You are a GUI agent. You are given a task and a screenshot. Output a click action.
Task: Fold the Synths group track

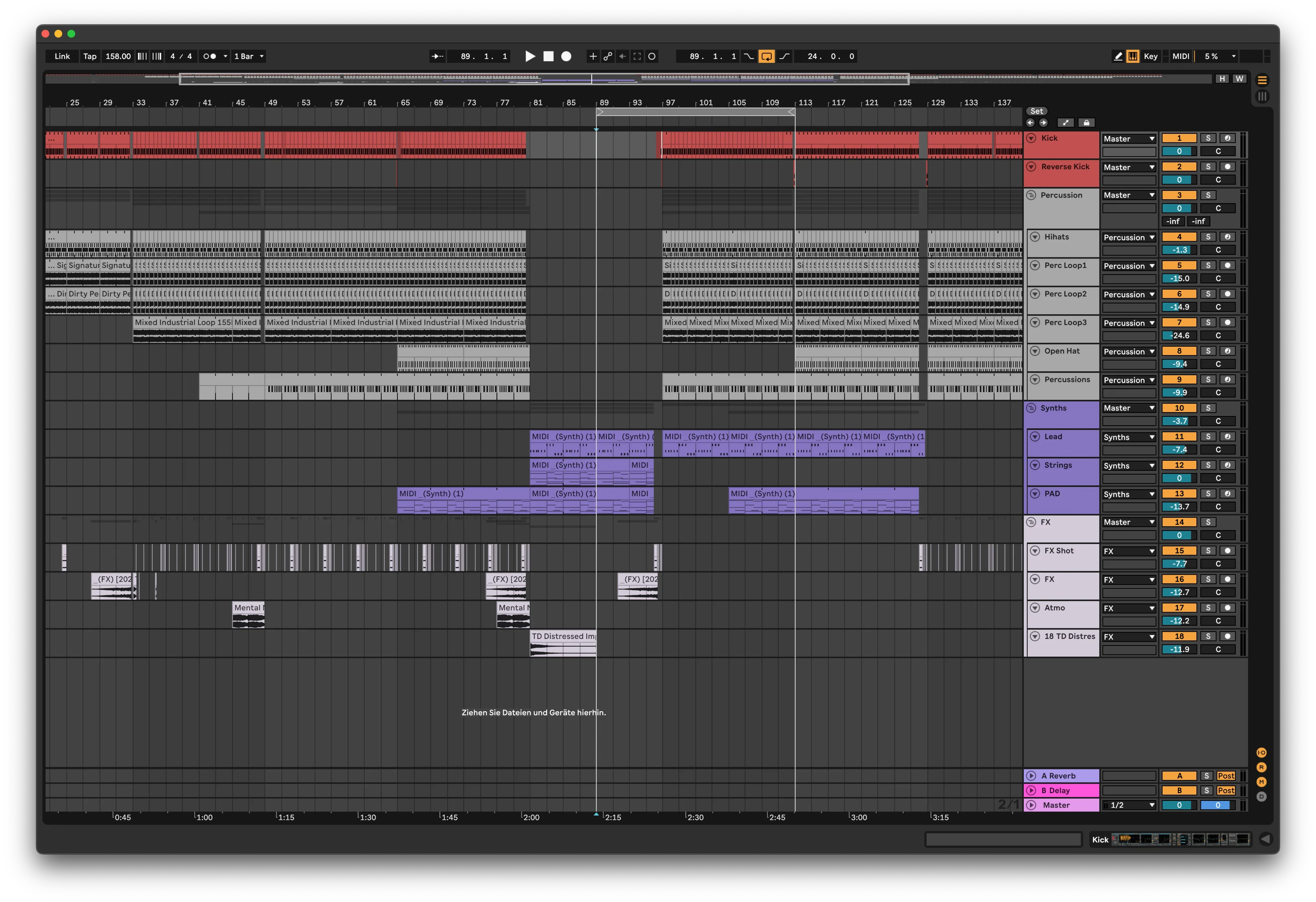coord(1031,408)
